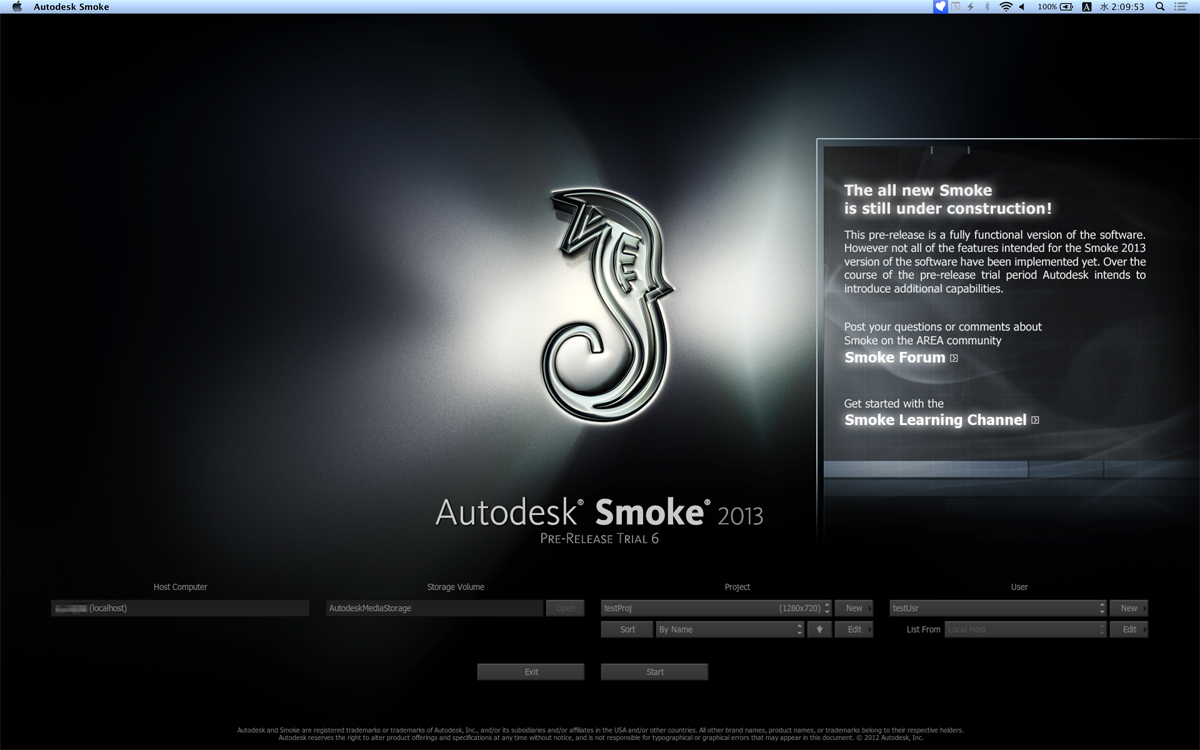This screenshot has height=750, width=1200.
Task: Increase the project resolution with the stepper arrows
Action: [827, 604]
